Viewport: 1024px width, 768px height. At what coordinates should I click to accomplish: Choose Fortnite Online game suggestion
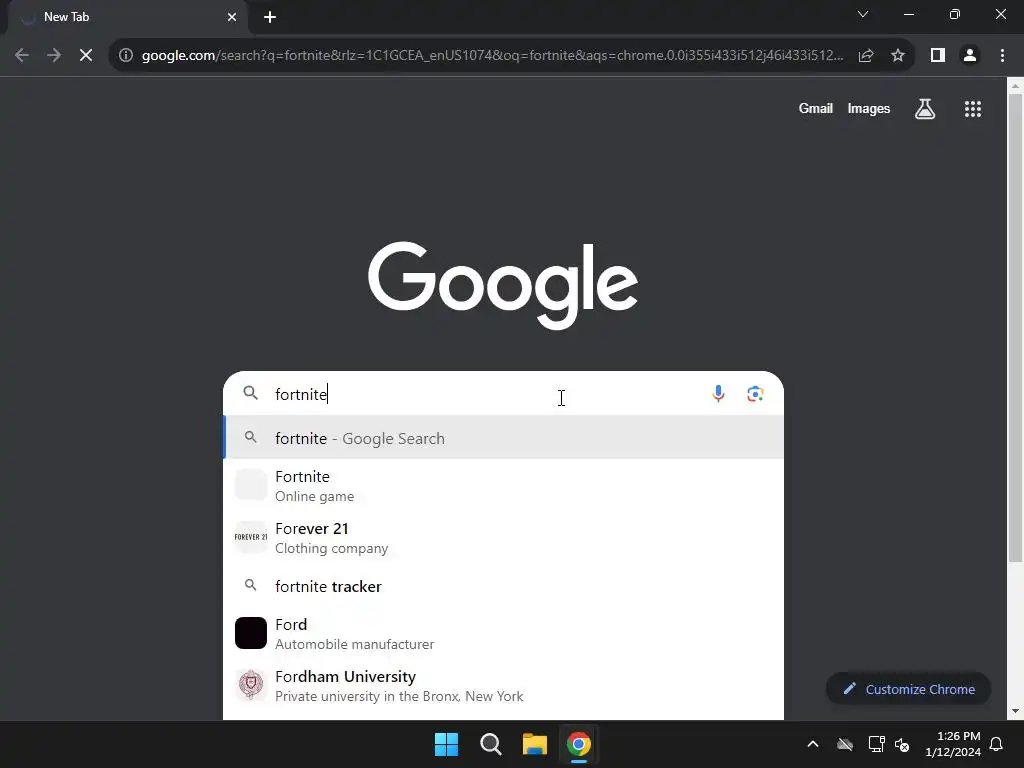(504, 485)
